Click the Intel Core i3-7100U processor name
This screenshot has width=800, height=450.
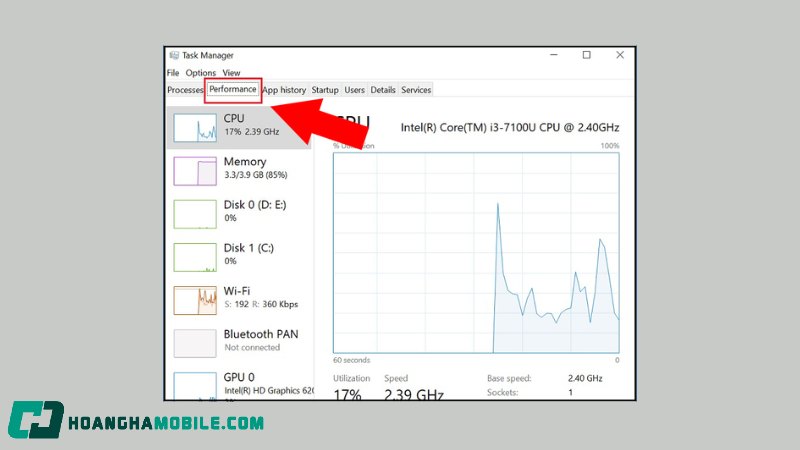coord(510,127)
